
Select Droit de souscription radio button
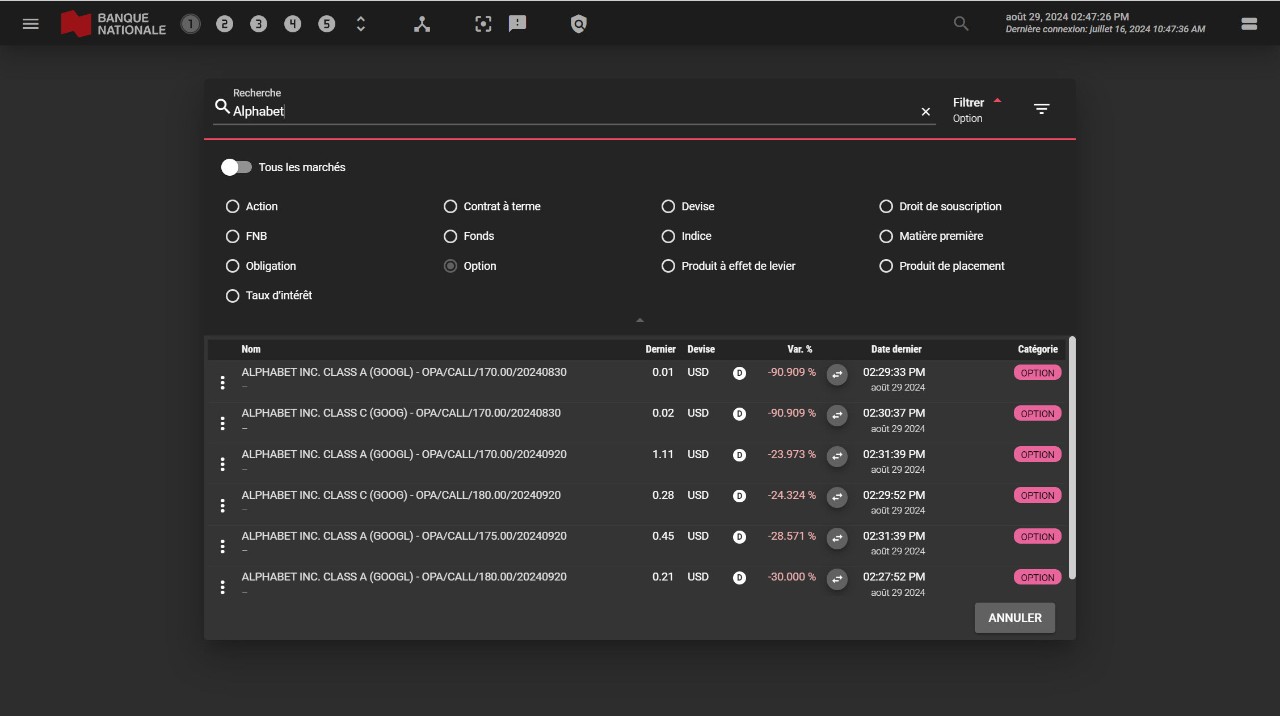886,206
